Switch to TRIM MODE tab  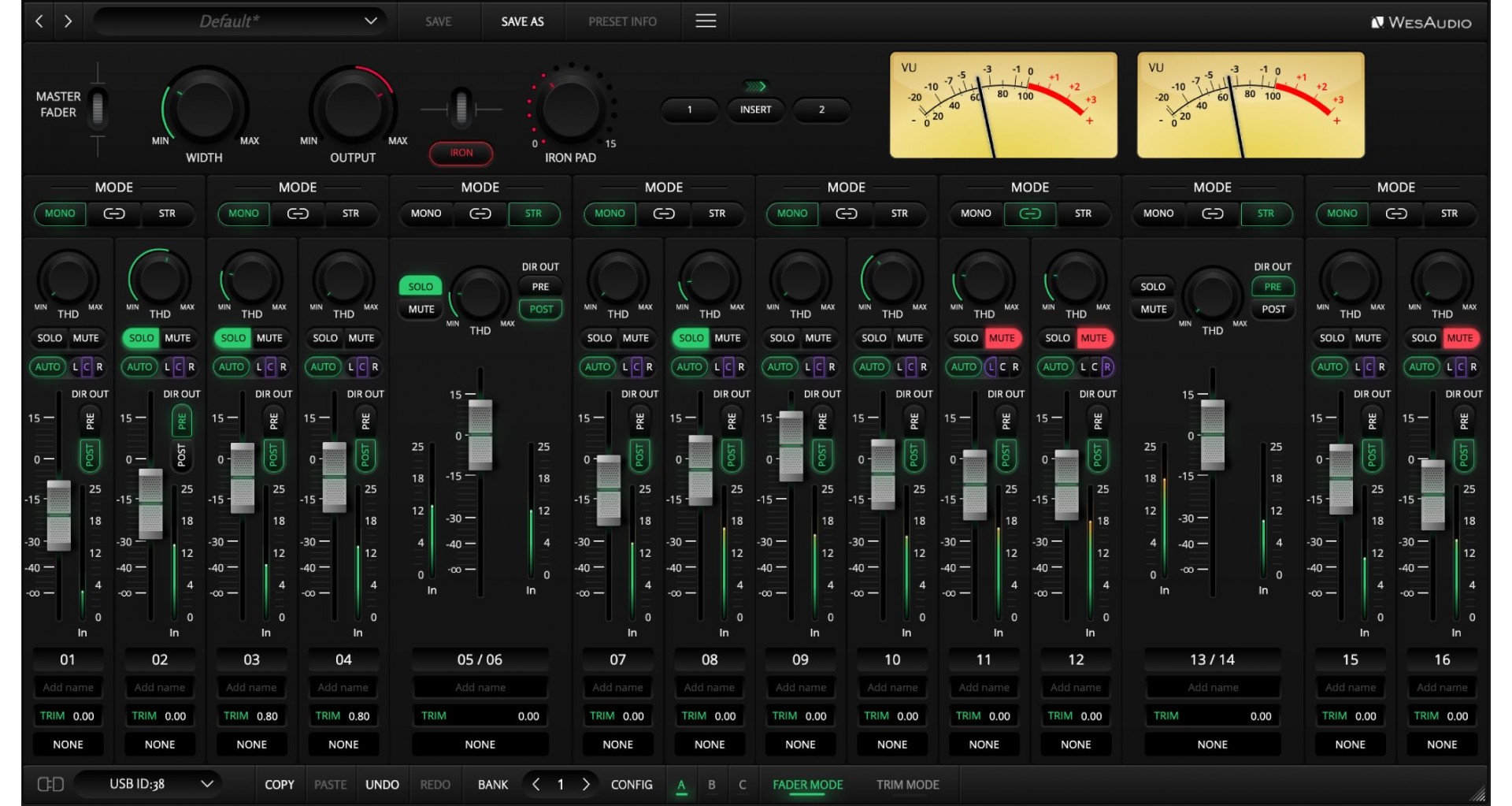(907, 785)
